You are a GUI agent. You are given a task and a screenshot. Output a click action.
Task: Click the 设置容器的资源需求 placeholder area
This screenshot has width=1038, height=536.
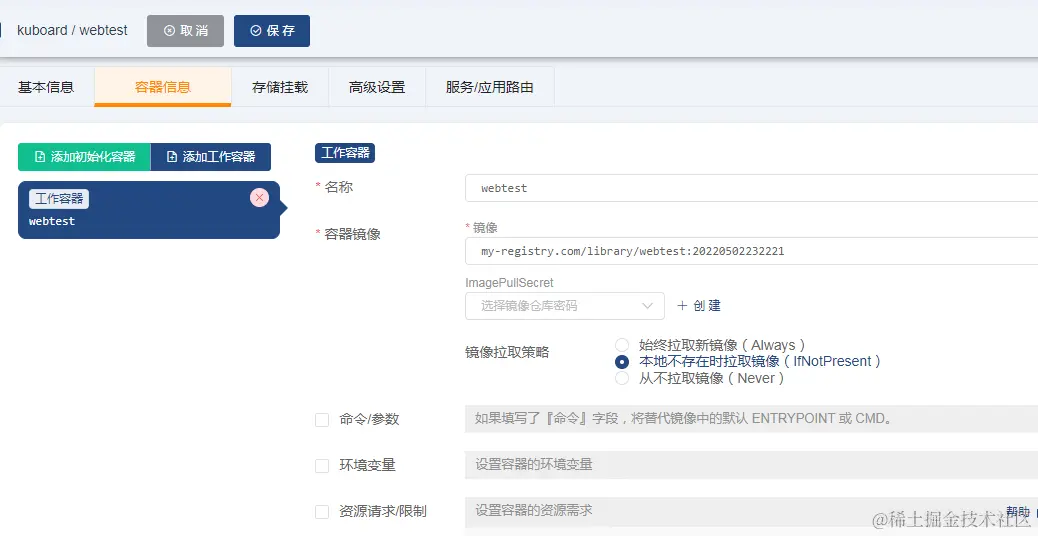[751, 511]
